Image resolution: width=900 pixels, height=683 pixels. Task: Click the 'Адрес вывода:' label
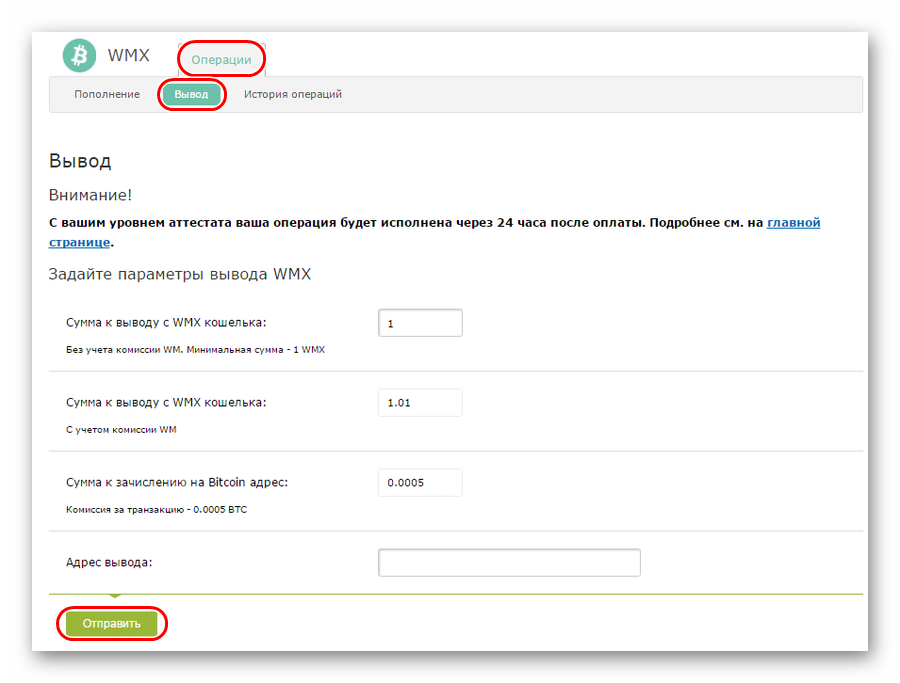point(109,562)
